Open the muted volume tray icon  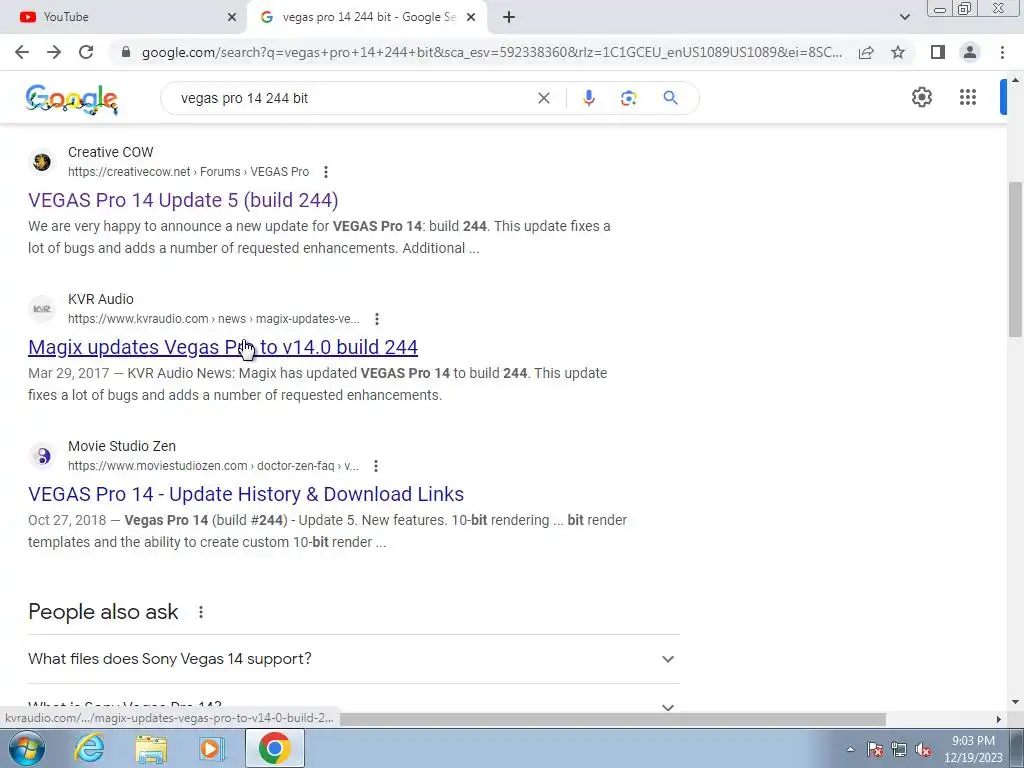click(x=923, y=749)
